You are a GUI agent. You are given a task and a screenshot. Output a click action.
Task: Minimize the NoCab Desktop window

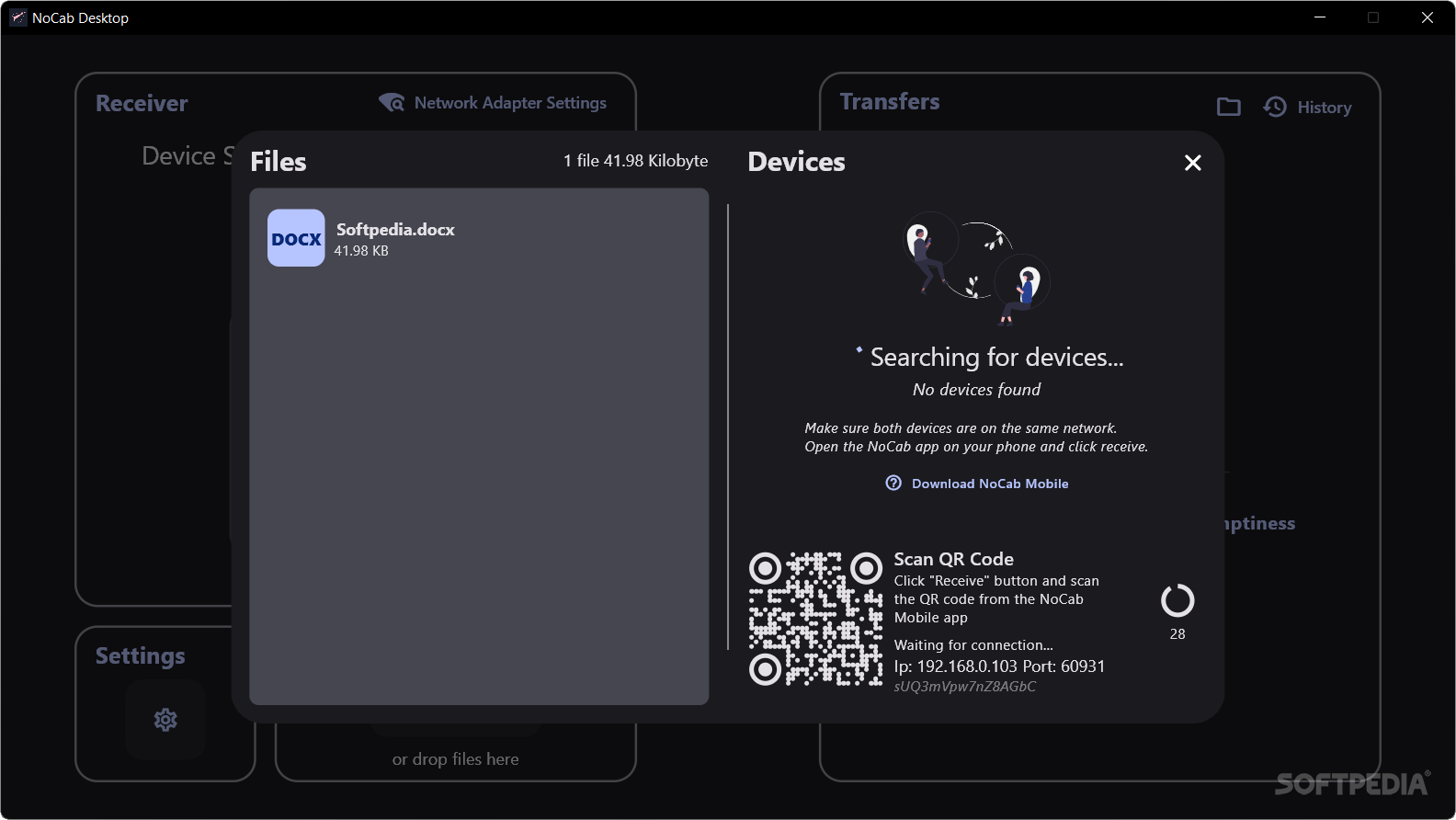click(x=1320, y=17)
